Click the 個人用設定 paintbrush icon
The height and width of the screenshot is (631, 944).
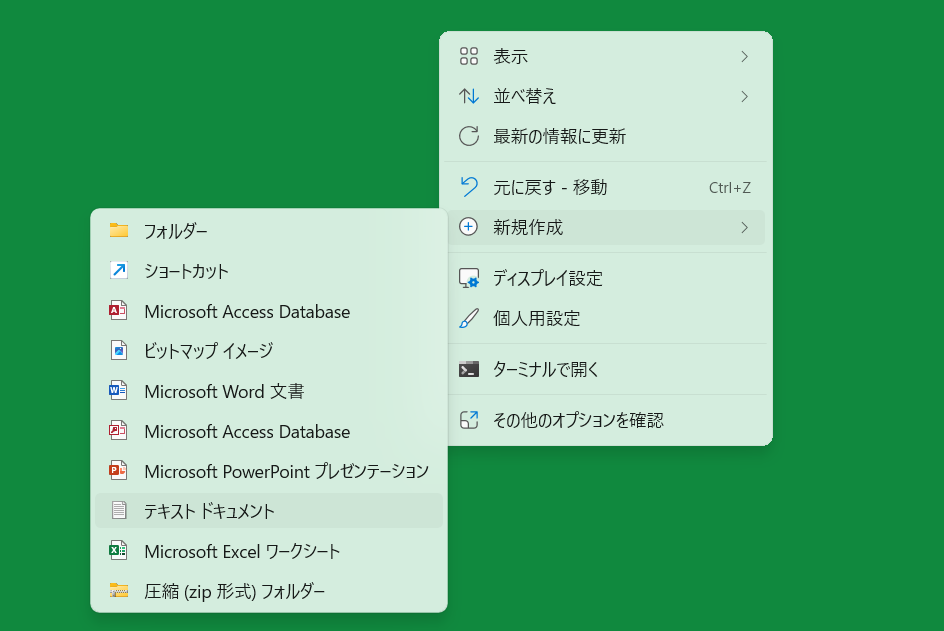(x=468, y=319)
